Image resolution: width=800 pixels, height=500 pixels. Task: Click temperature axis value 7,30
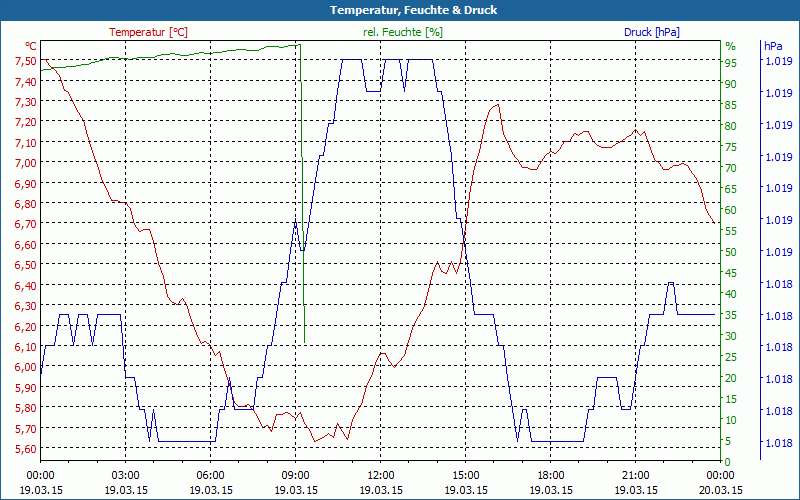[26, 102]
